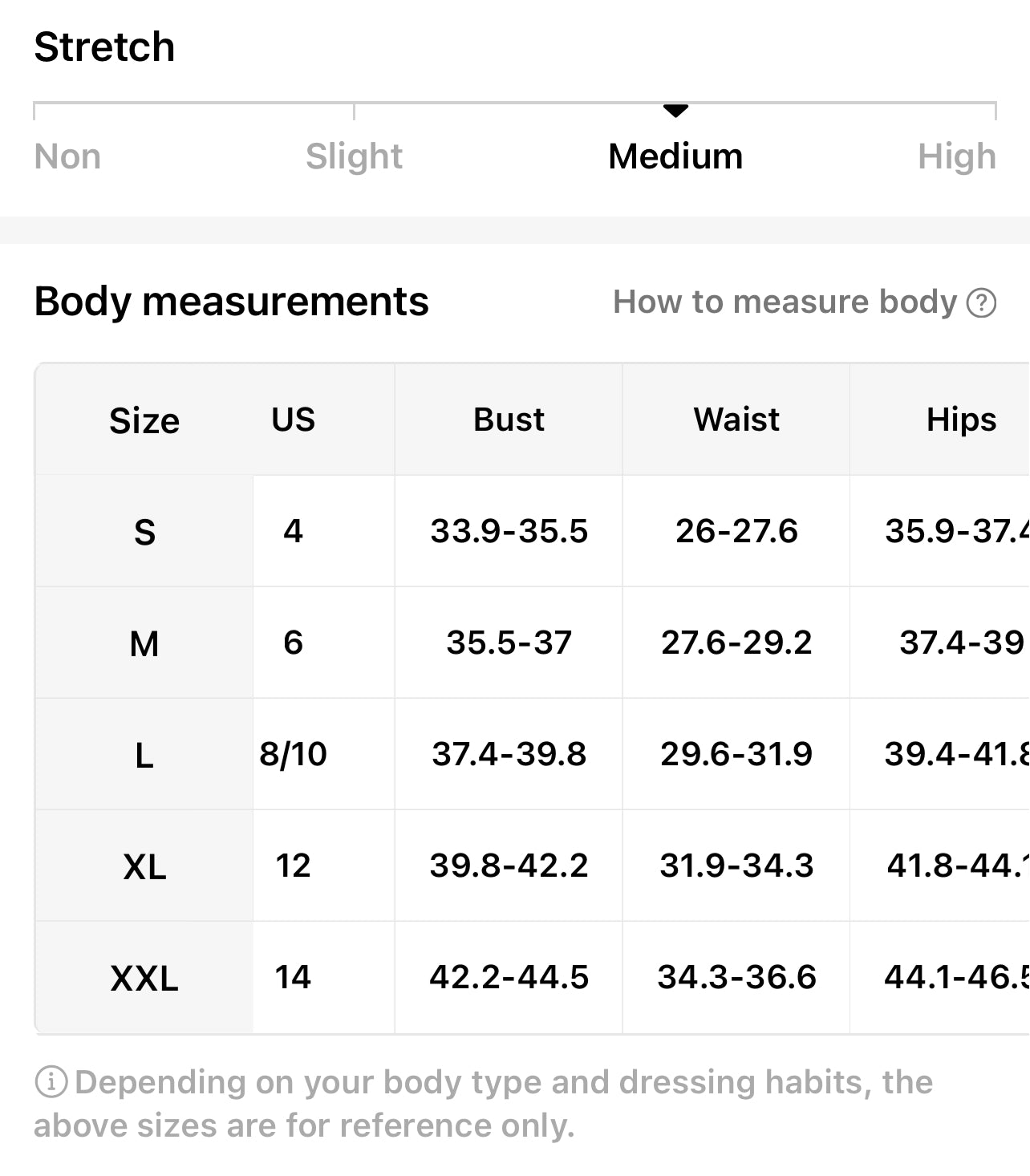
Task: Select the size S row label
Action: coord(144,532)
